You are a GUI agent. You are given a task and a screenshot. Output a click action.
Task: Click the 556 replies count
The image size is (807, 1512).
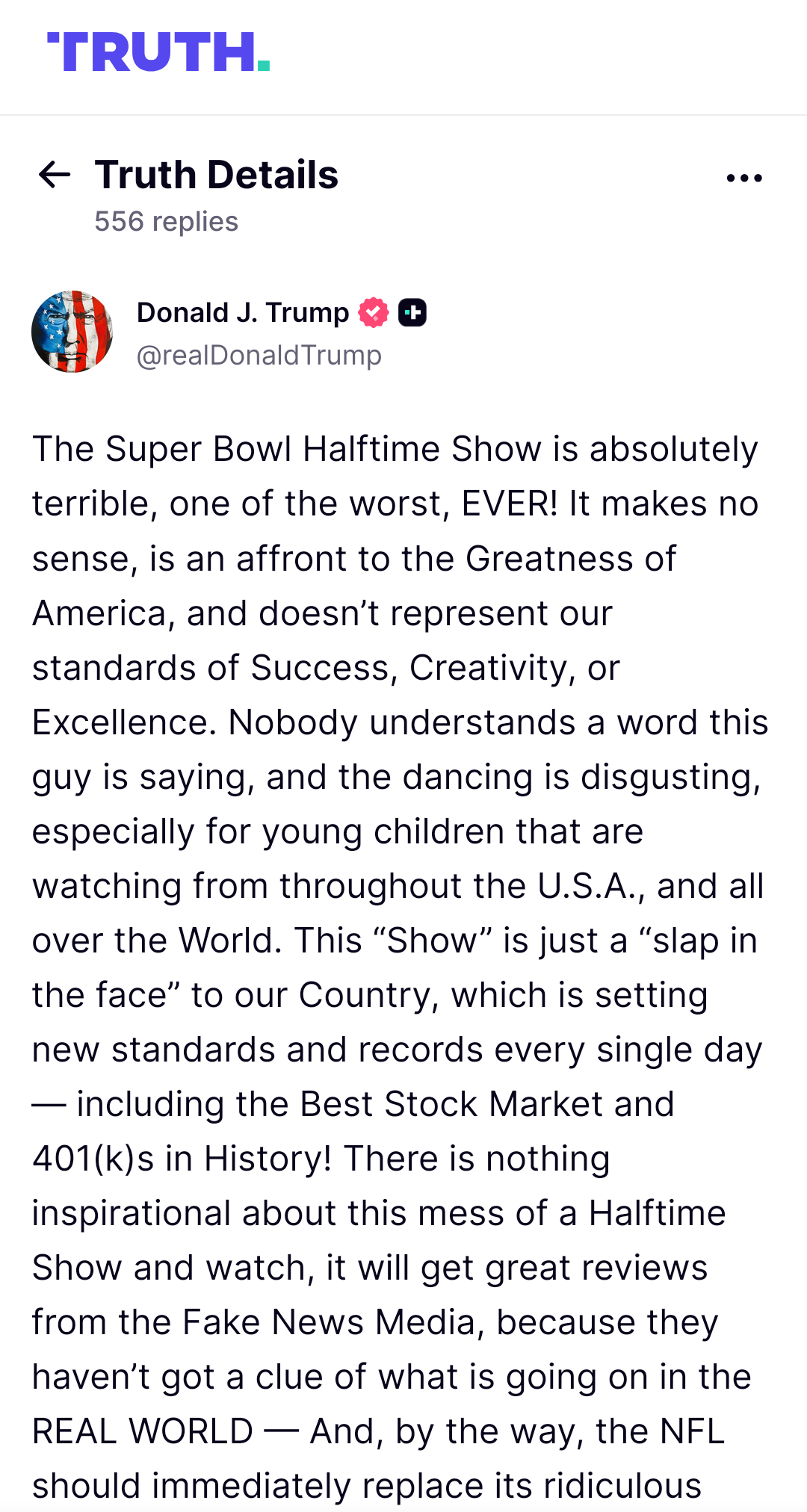(x=166, y=221)
